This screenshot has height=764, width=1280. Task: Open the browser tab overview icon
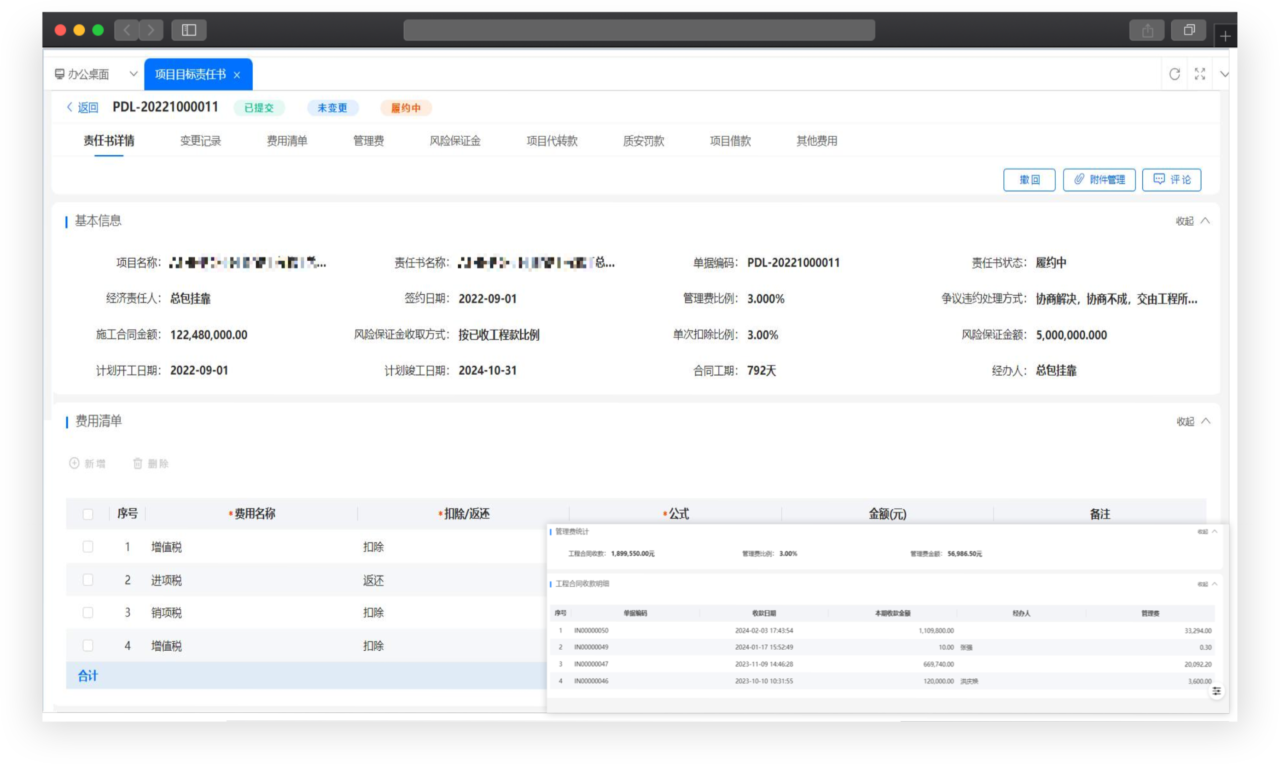coord(1189,30)
